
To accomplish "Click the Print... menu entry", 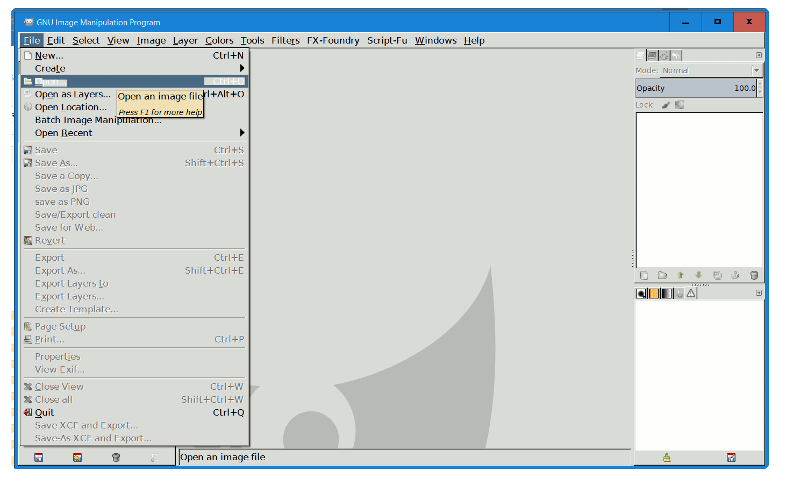I will (135, 339).
